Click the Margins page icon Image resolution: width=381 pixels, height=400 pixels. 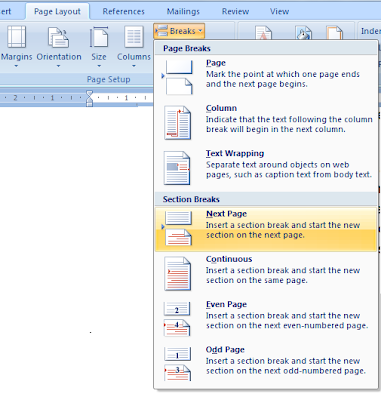[16, 37]
